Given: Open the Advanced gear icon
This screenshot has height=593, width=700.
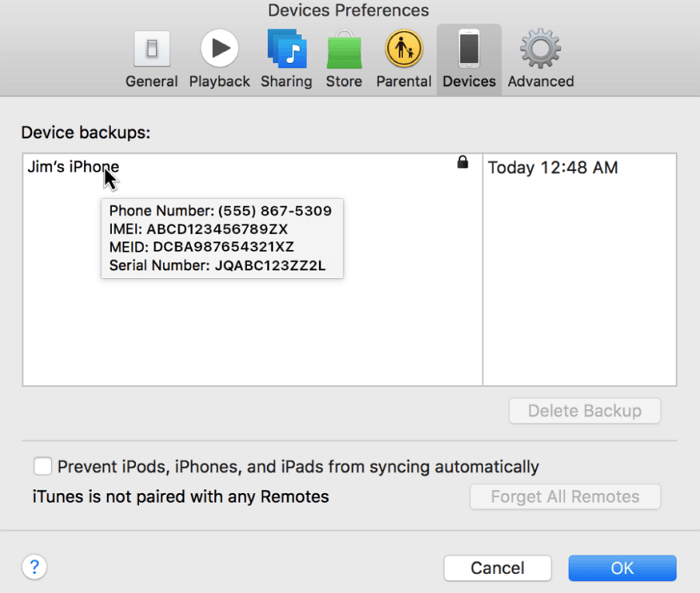Looking at the screenshot, I should tap(540, 49).
